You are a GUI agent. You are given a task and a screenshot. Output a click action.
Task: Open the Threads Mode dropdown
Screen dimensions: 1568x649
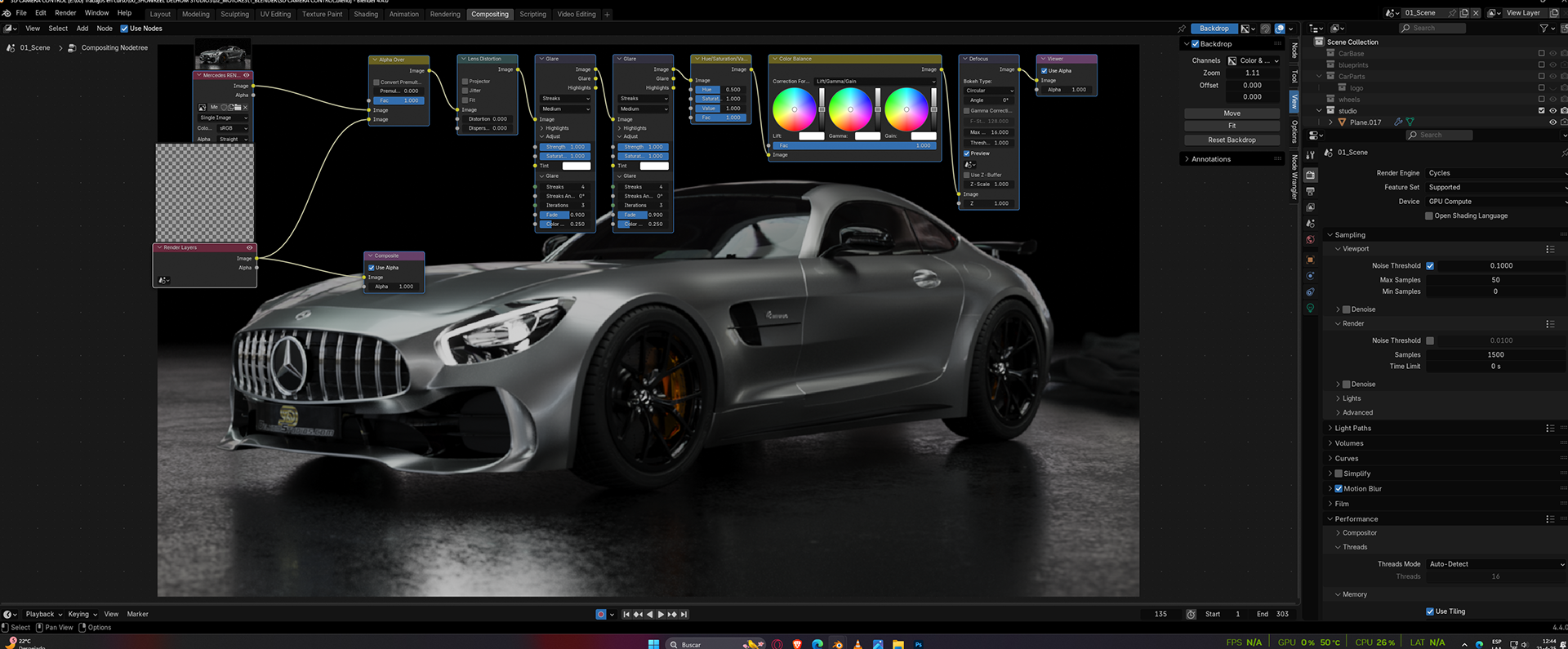[x=1496, y=564]
